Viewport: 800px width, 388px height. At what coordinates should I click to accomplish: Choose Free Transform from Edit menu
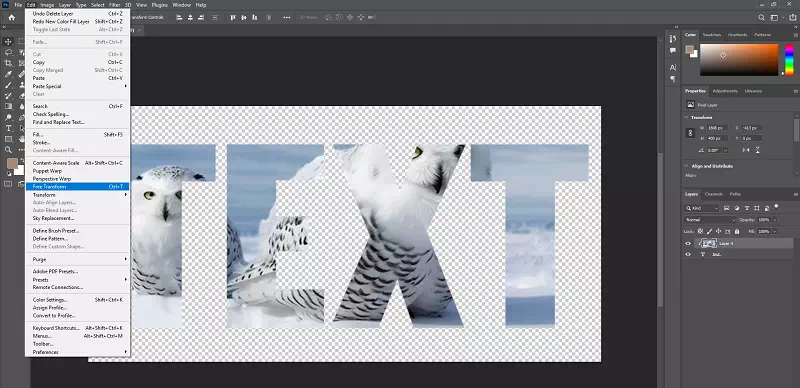pyautogui.click(x=78, y=187)
